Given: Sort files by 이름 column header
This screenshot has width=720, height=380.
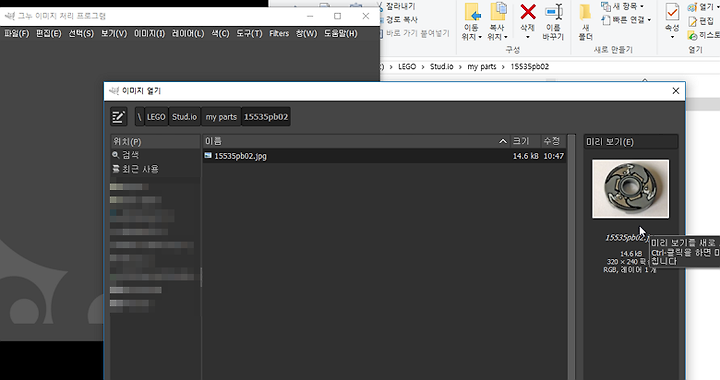Looking at the screenshot, I should pos(356,141).
